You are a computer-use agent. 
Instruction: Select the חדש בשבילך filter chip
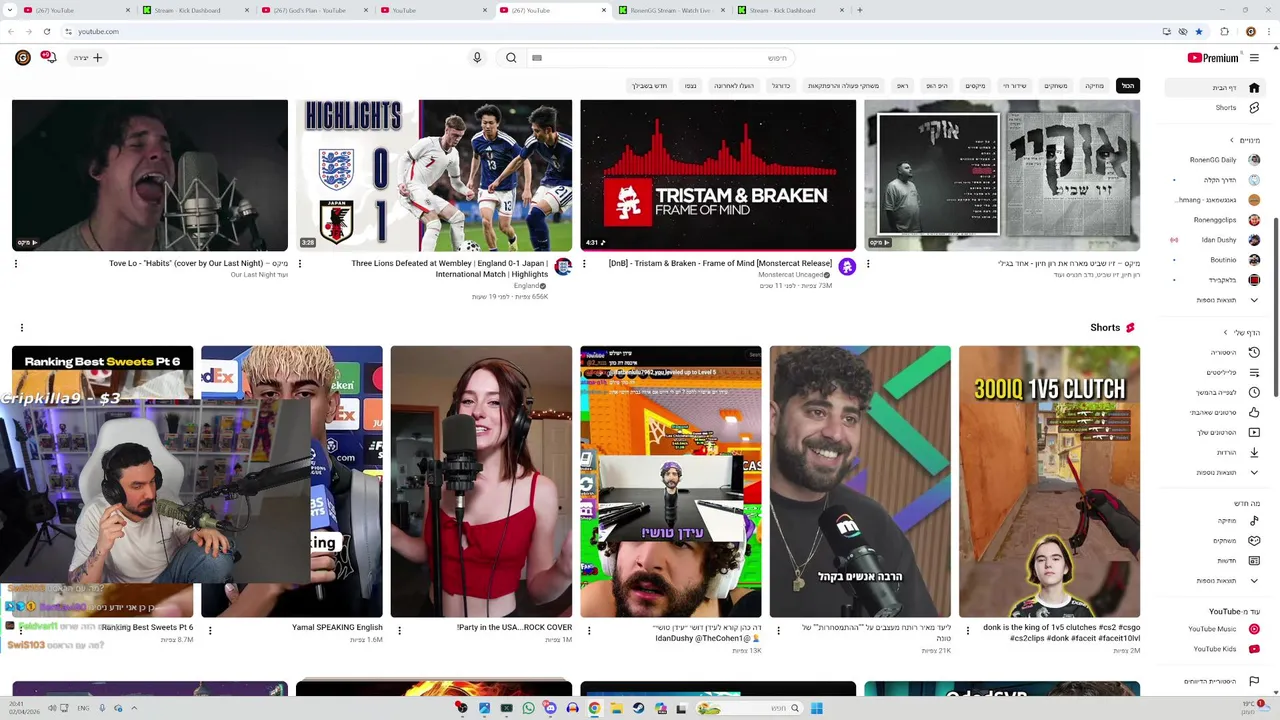pyautogui.click(x=650, y=86)
